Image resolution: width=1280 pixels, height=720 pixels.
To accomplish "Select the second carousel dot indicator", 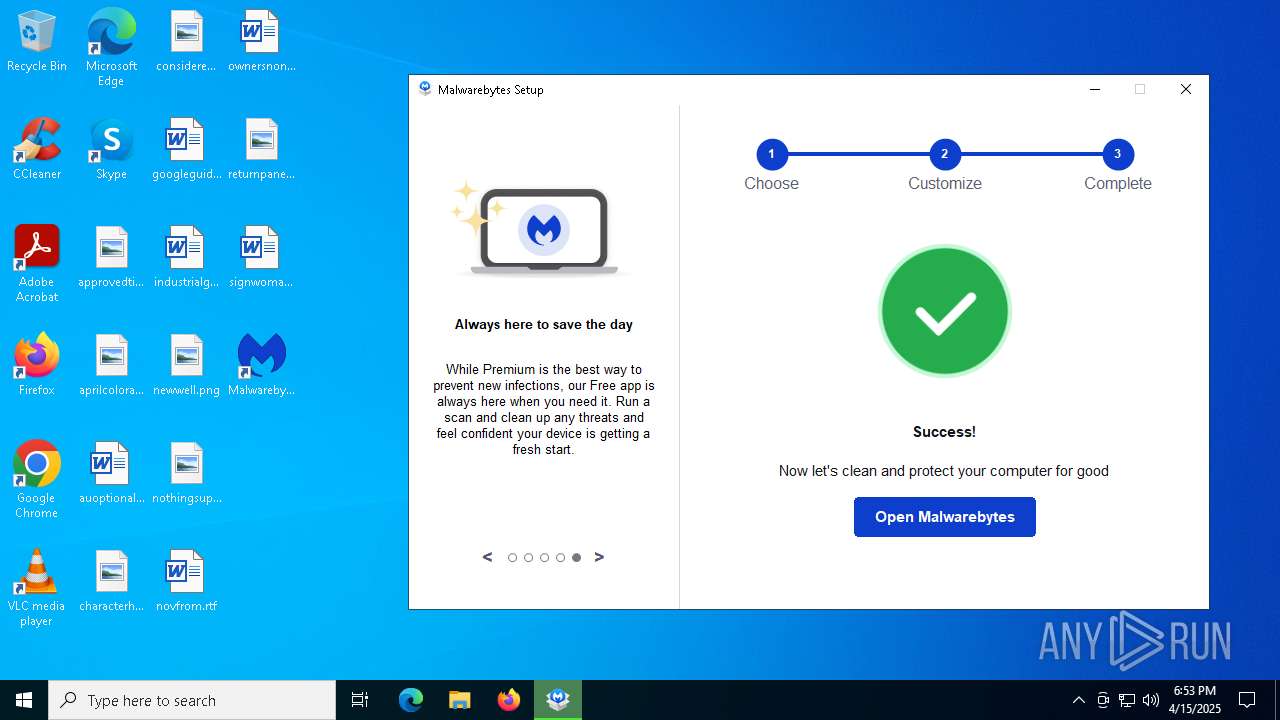I will pos(528,558).
